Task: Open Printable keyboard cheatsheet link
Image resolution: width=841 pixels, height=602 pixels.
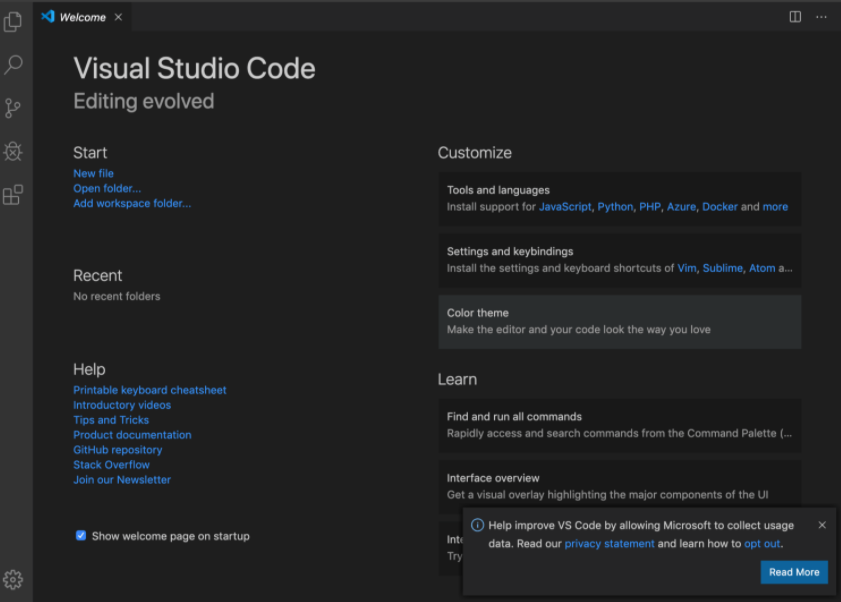Action: tap(150, 390)
